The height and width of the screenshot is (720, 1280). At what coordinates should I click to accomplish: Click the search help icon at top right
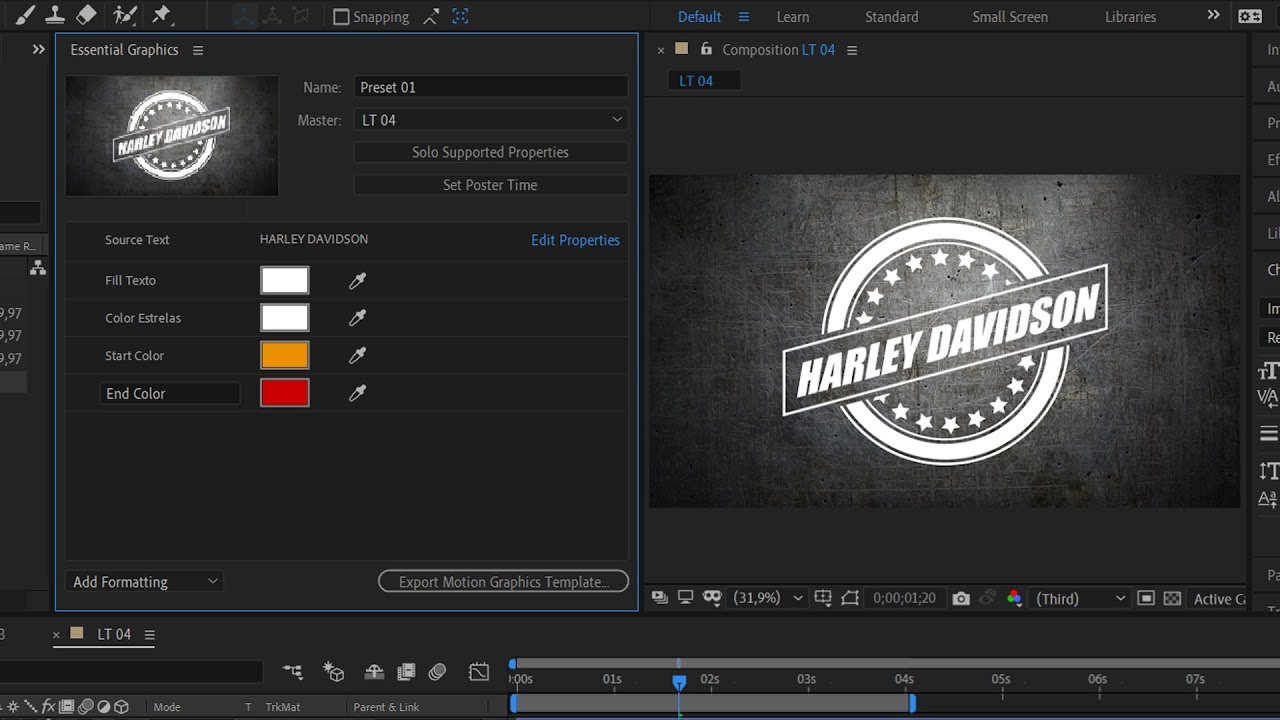point(1250,16)
